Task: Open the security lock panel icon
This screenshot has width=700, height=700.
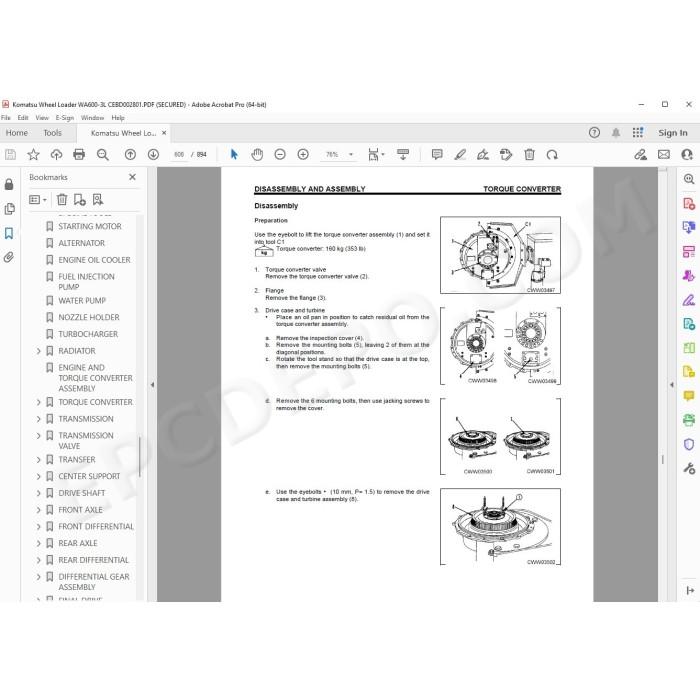Action: click(x=9, y=184)
